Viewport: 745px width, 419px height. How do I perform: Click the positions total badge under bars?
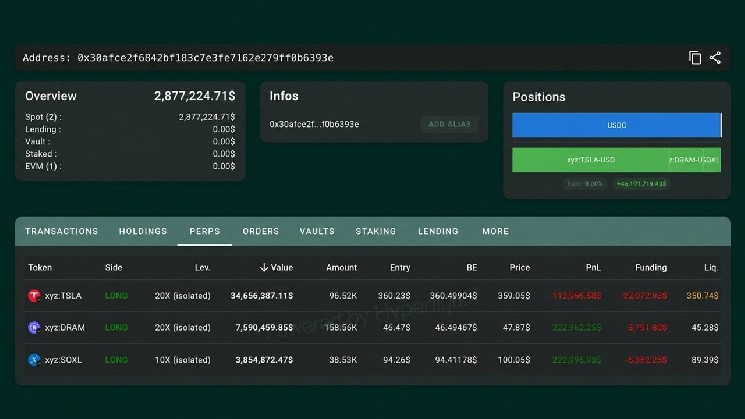coord(641,183)
